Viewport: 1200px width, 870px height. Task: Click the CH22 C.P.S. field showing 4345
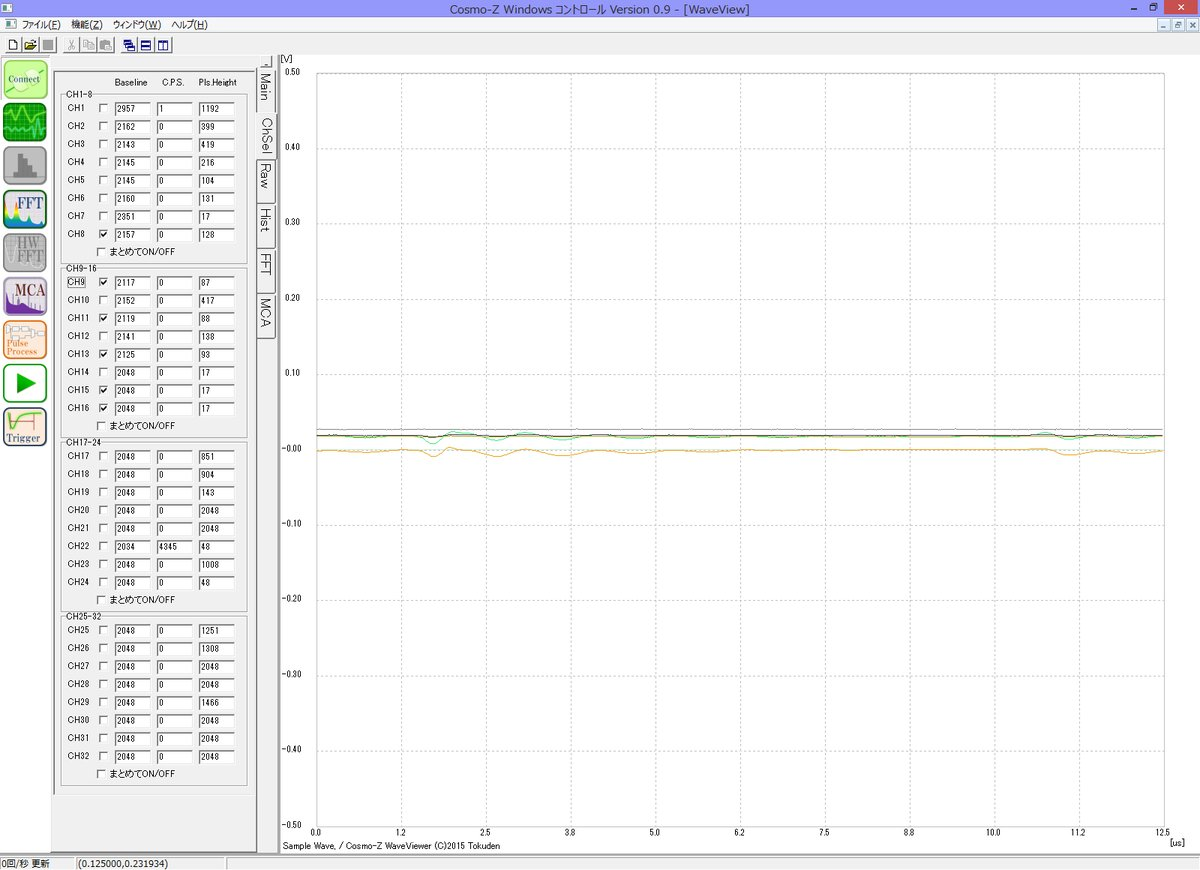(173, 546)
